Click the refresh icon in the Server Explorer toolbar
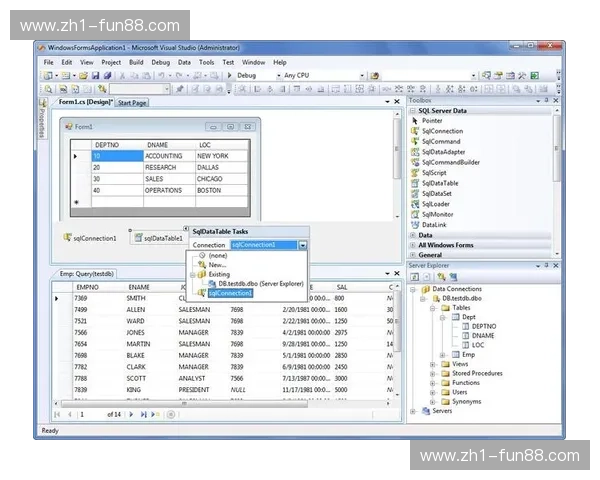Image resolution: width=600 pixels, height=480 pixels. pos(414,277)
